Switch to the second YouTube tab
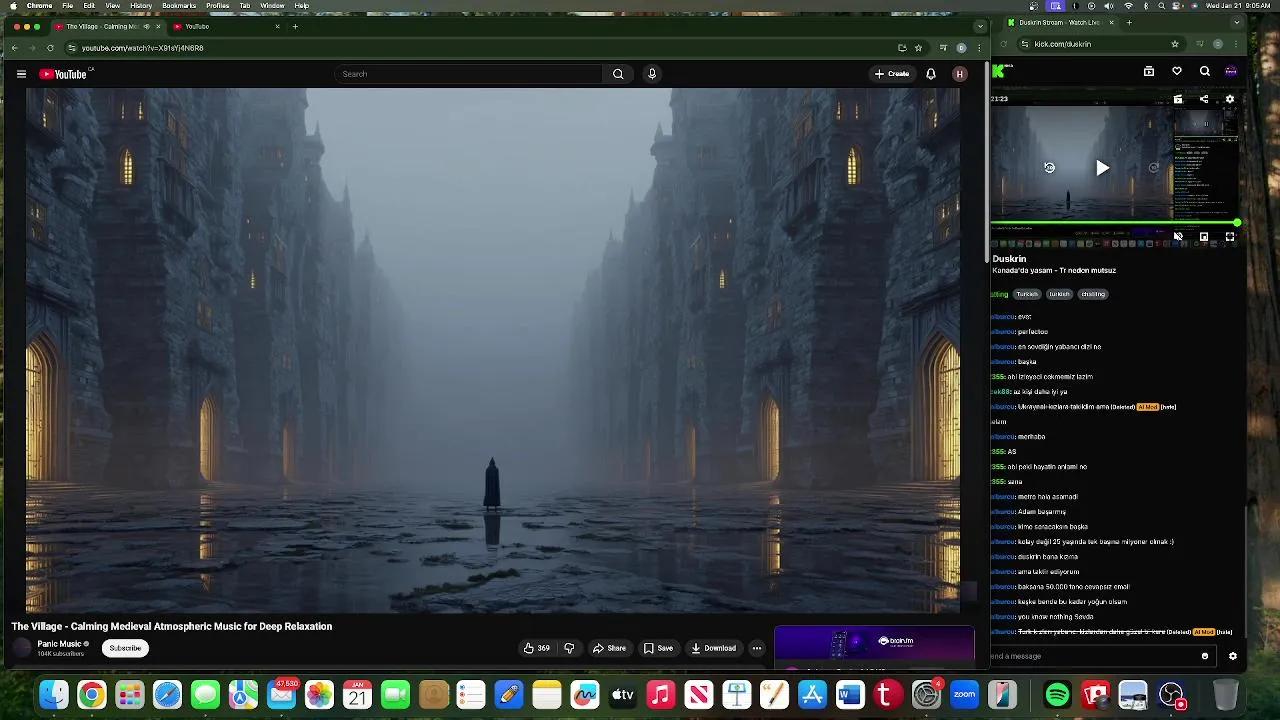 point(220,27)
